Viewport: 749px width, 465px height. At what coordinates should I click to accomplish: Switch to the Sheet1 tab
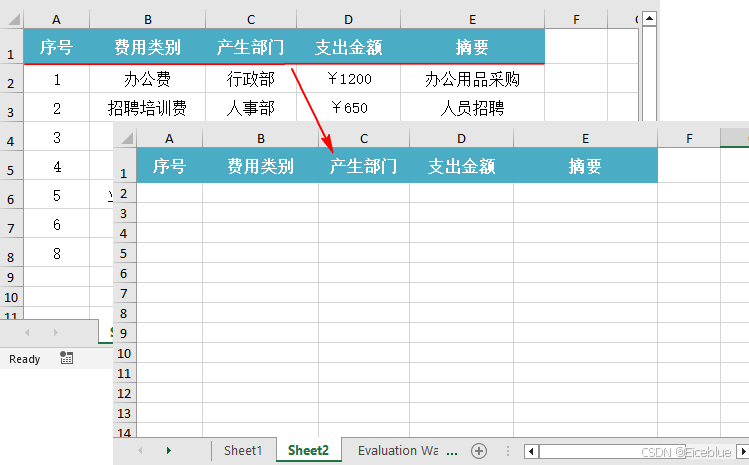(243, 450)
